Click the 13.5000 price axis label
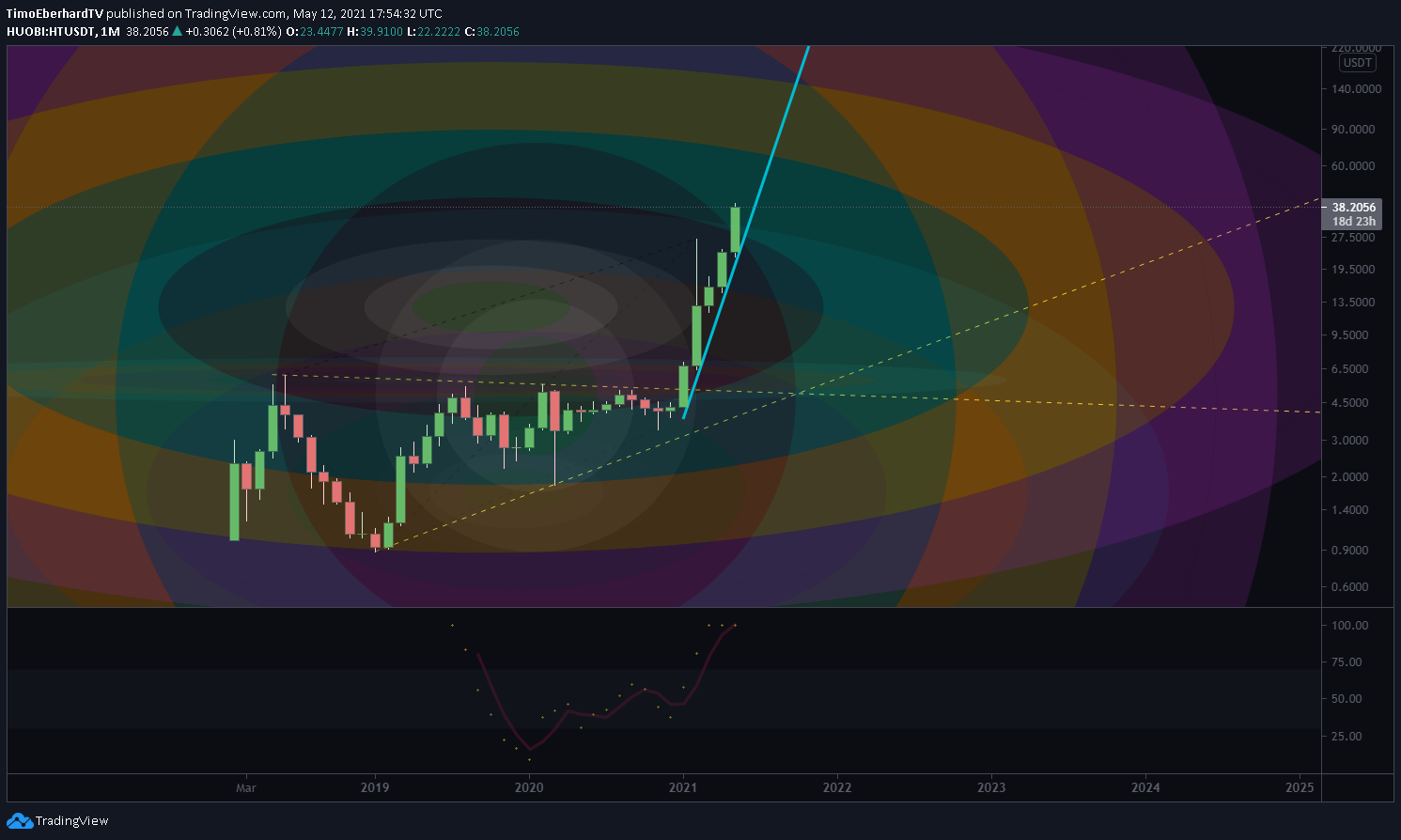This screenshot has height=840, width=1401. tap(1353, 303)
